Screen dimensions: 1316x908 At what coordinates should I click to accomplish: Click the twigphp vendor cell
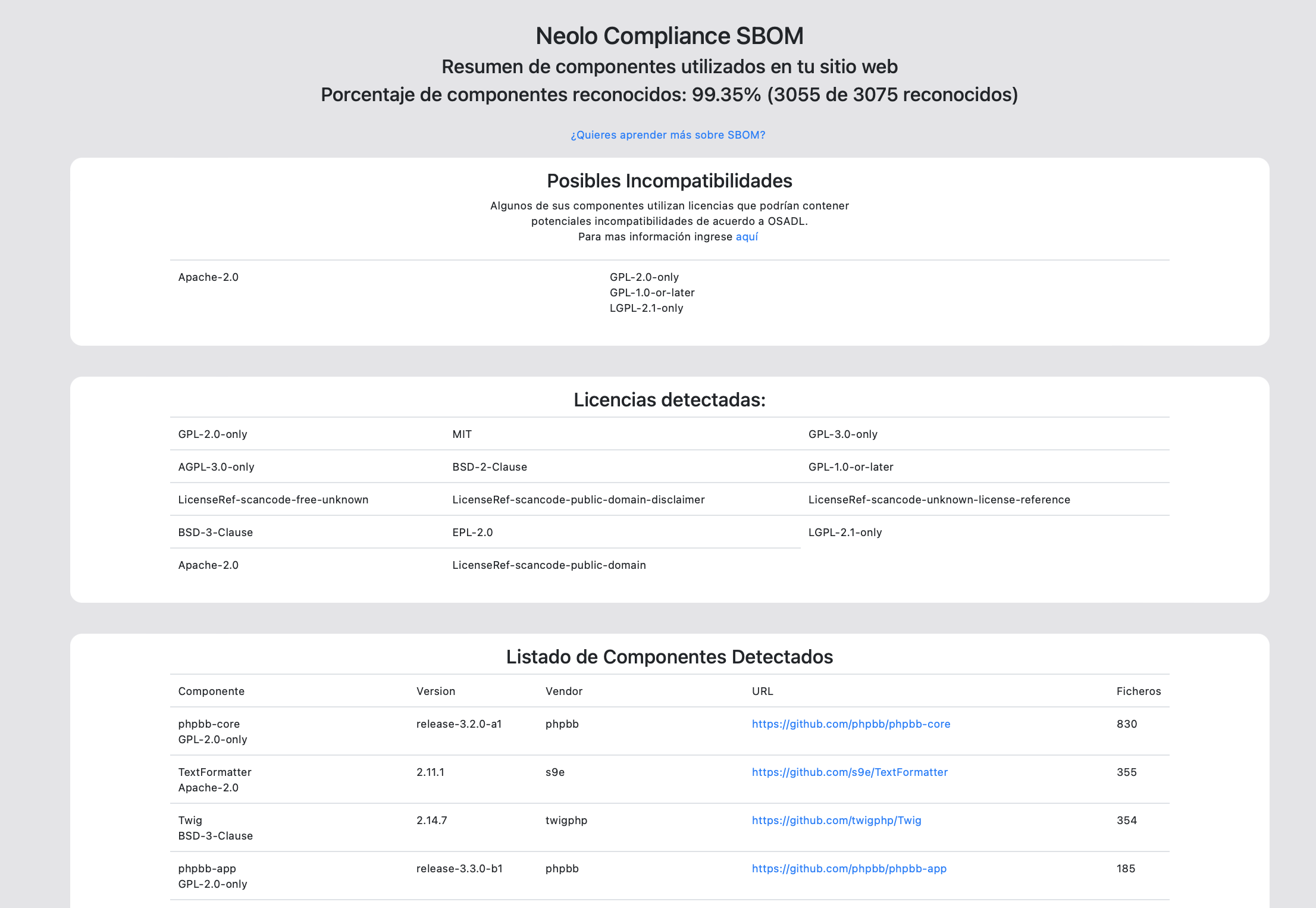566,821
